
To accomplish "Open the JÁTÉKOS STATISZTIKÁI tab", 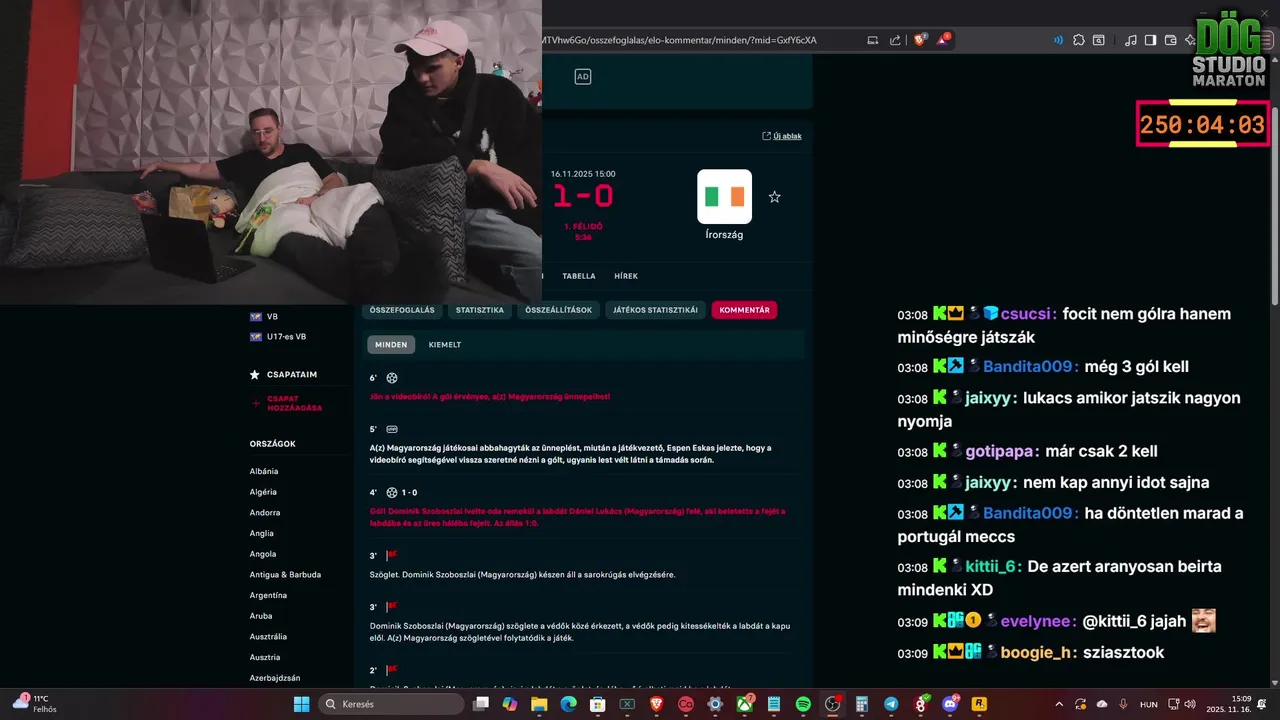I will [655, 310].
